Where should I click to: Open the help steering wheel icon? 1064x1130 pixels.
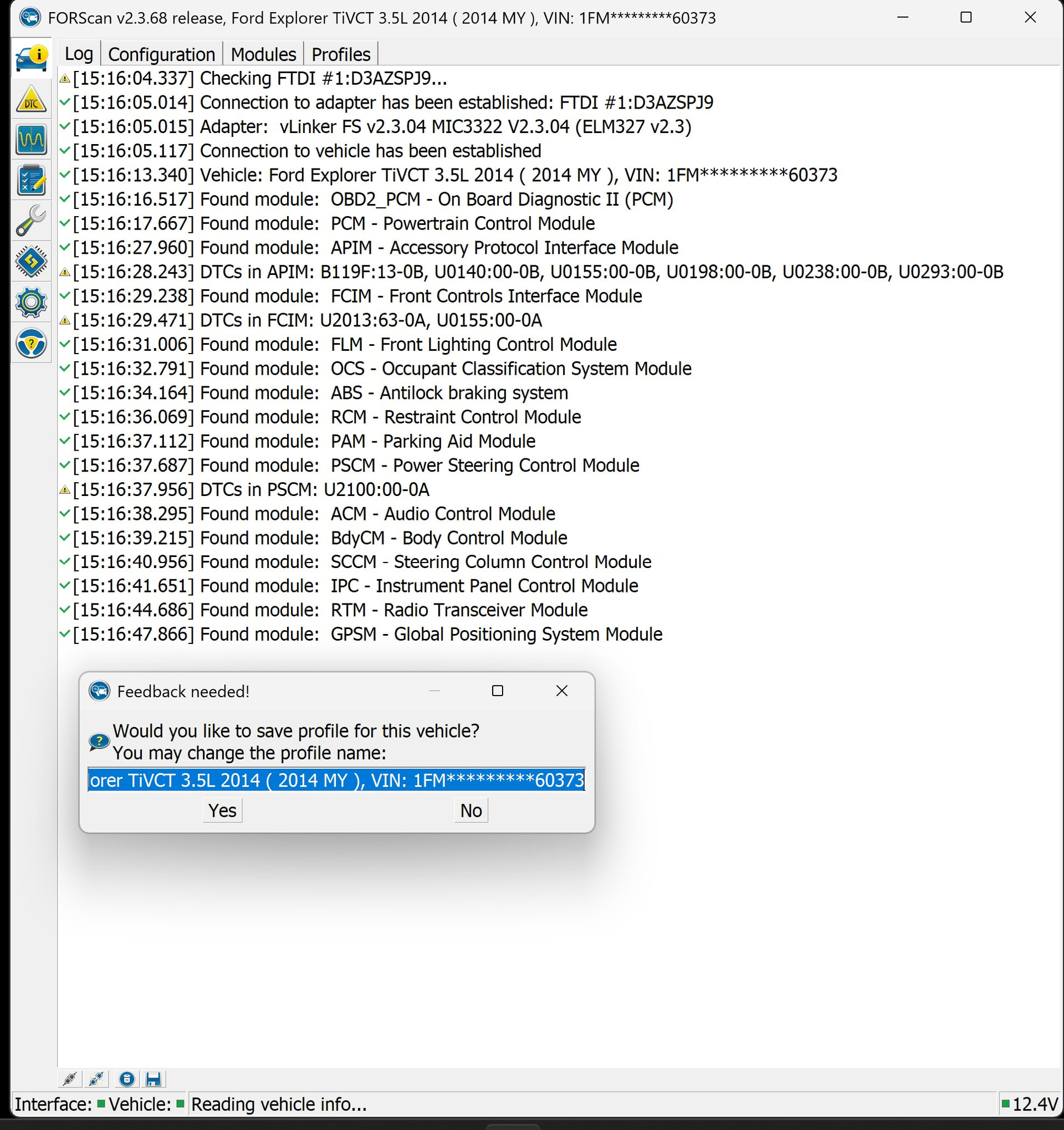pos(31,343)
